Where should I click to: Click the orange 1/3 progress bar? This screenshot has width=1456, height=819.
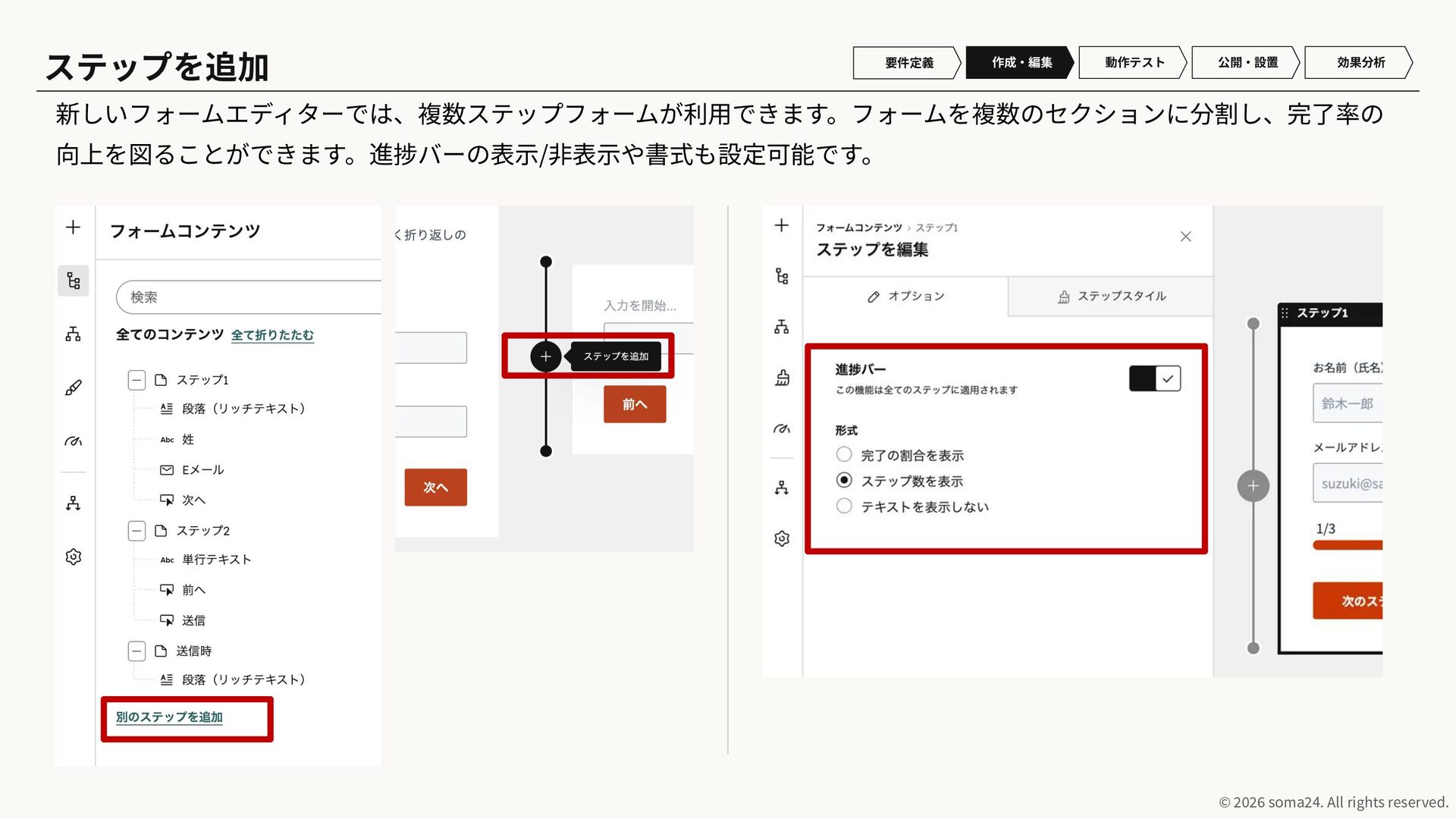pyautogui.click(x=1348, y=545)
